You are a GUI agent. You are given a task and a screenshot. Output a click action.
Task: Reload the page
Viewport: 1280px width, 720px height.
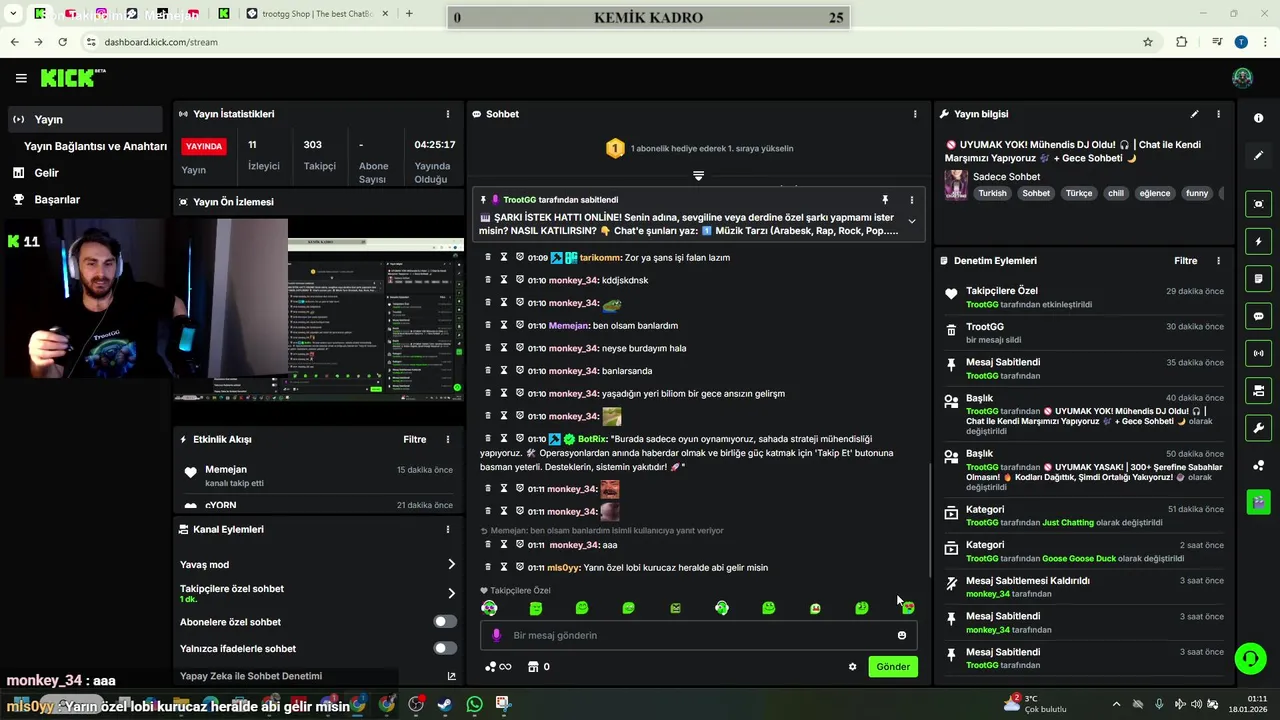pos(63,42)
